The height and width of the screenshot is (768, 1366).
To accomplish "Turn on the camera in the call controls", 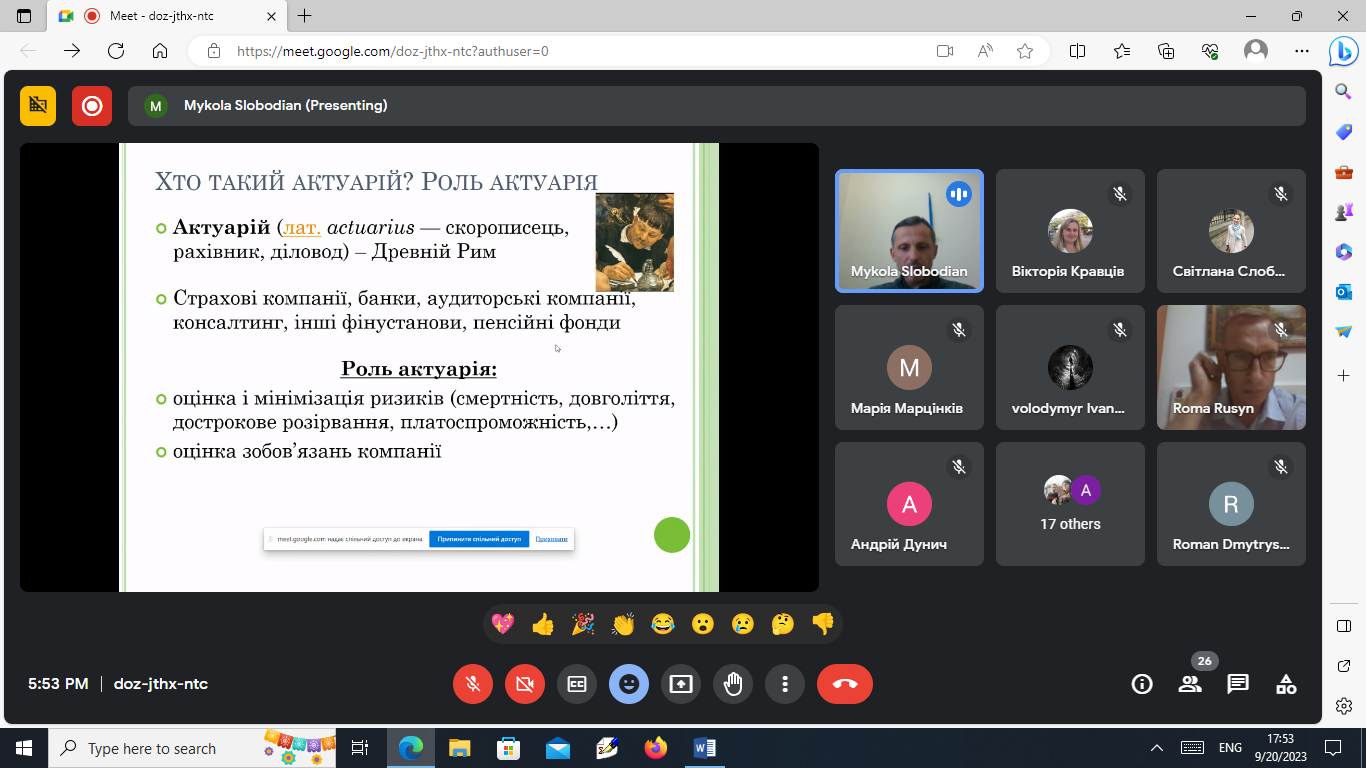I will point(525,684).
